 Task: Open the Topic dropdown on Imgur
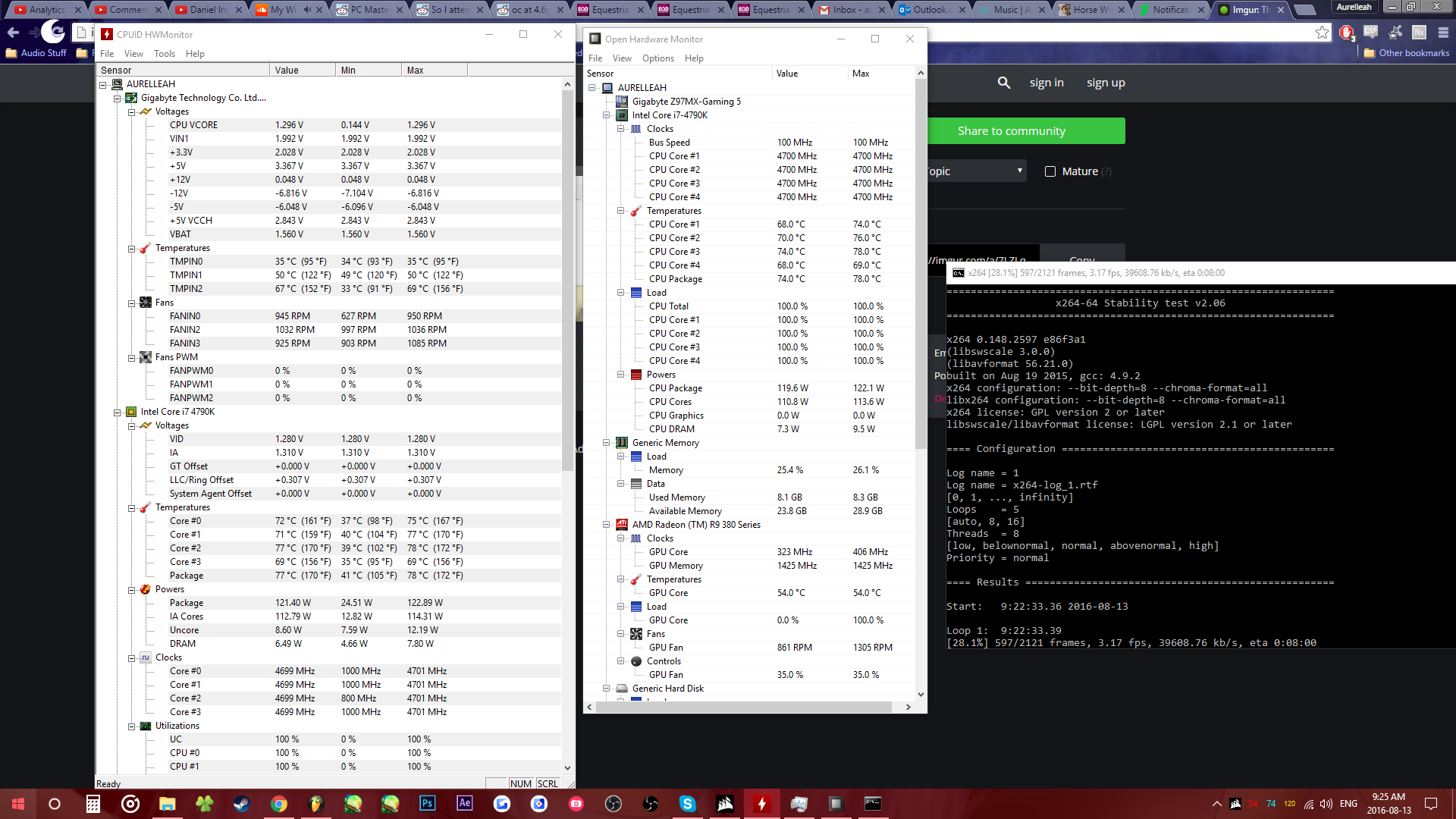[977, 171]
